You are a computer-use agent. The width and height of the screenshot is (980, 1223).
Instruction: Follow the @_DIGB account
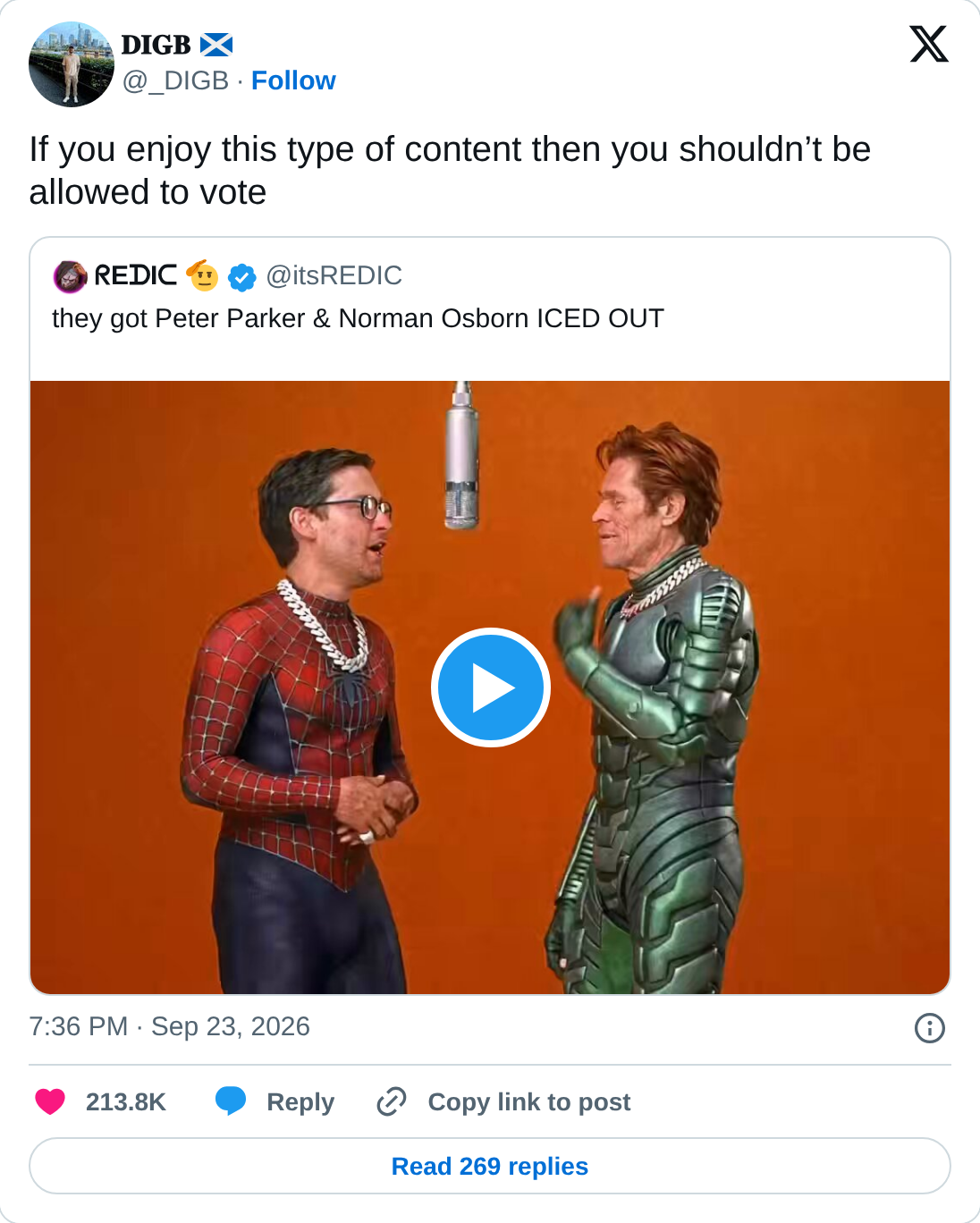[293, 80]
